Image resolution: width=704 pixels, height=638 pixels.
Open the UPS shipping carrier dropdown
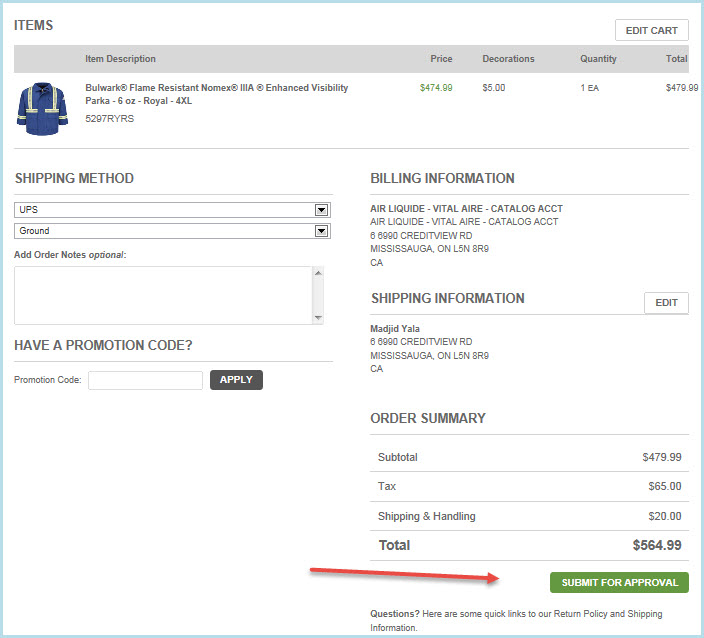165,210
